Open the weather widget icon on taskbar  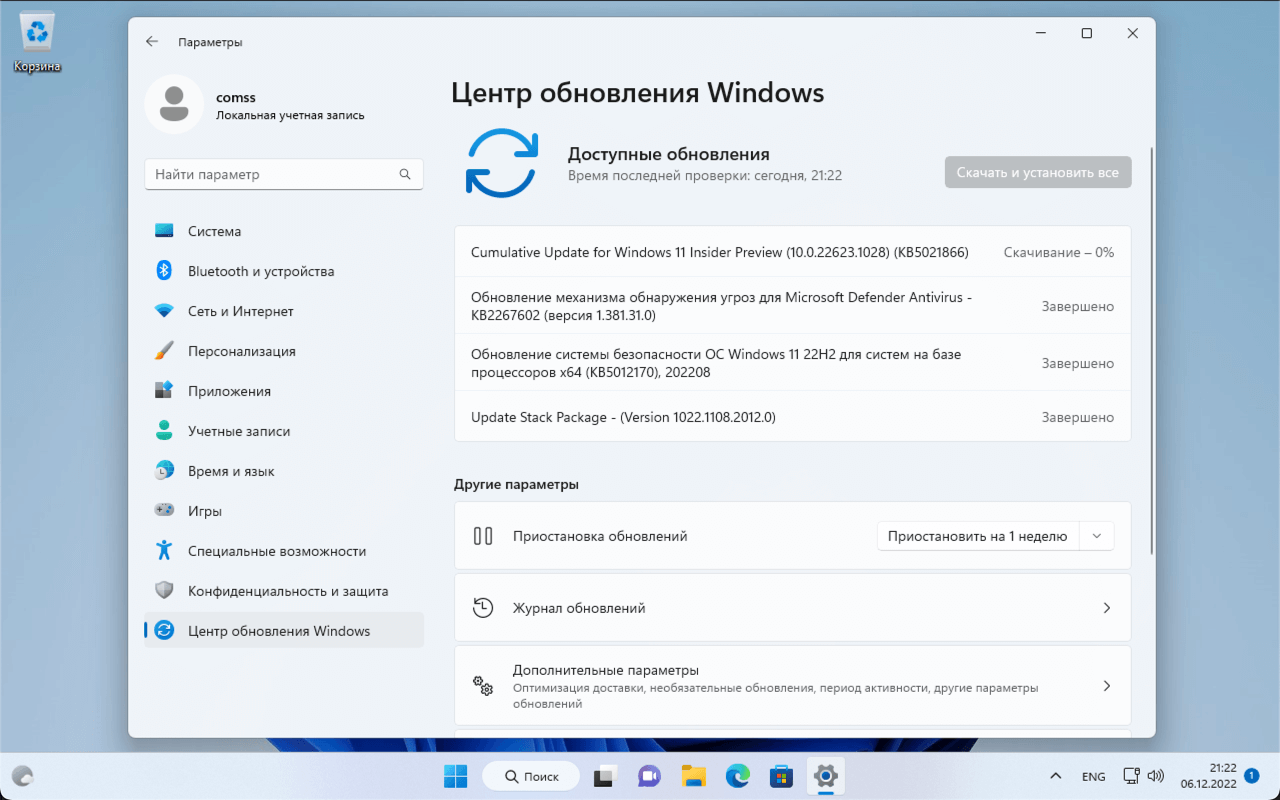(22, 776)
